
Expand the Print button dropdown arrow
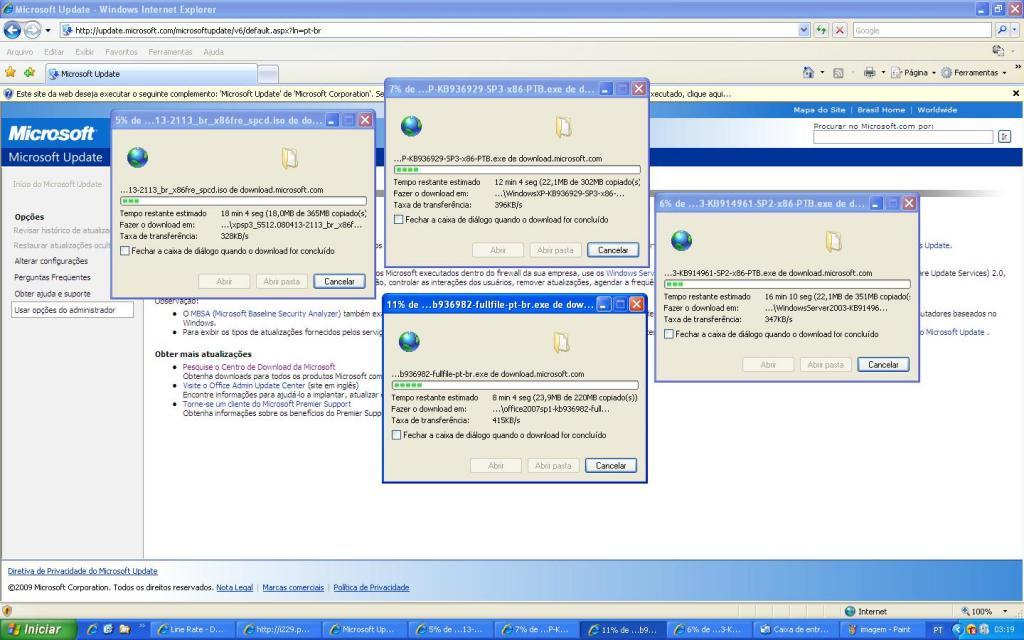coord(882,72)
